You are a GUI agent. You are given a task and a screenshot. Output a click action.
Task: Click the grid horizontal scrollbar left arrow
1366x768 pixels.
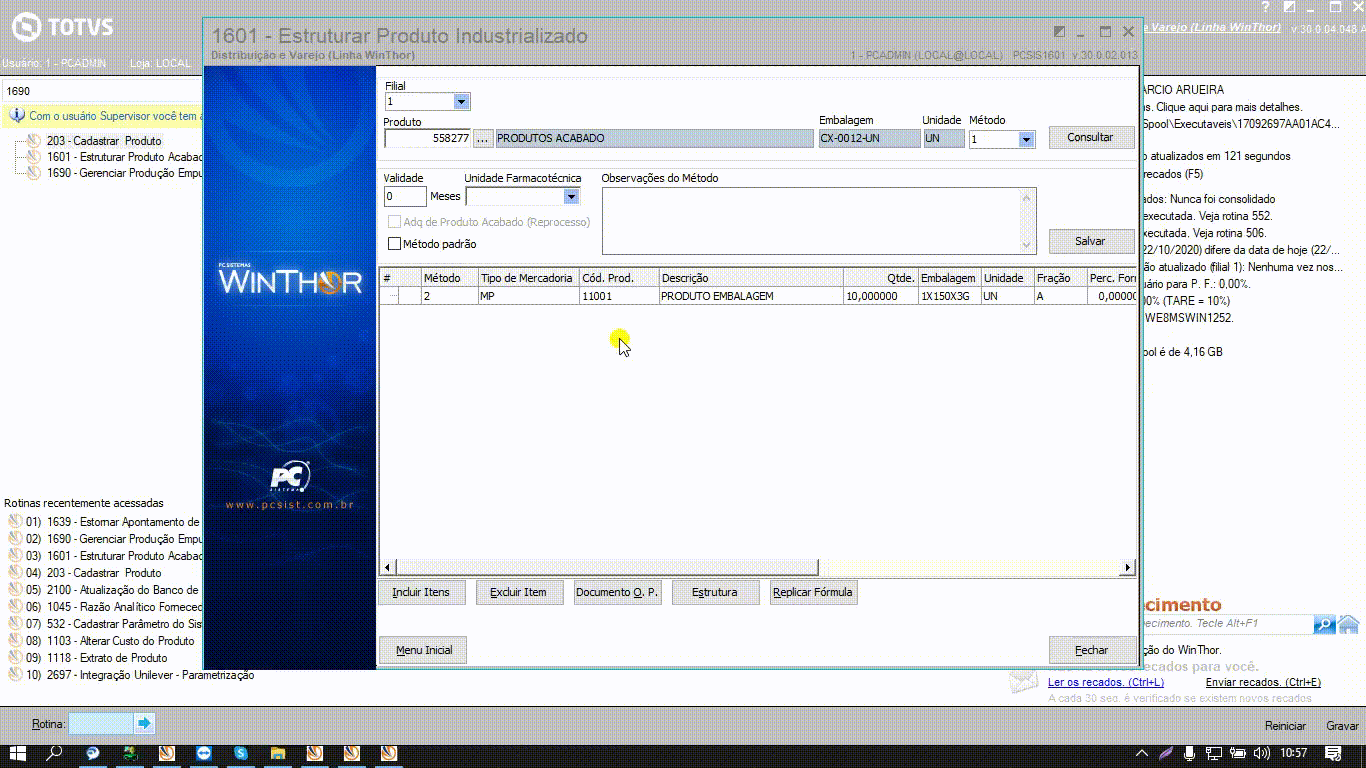point(389,567)
